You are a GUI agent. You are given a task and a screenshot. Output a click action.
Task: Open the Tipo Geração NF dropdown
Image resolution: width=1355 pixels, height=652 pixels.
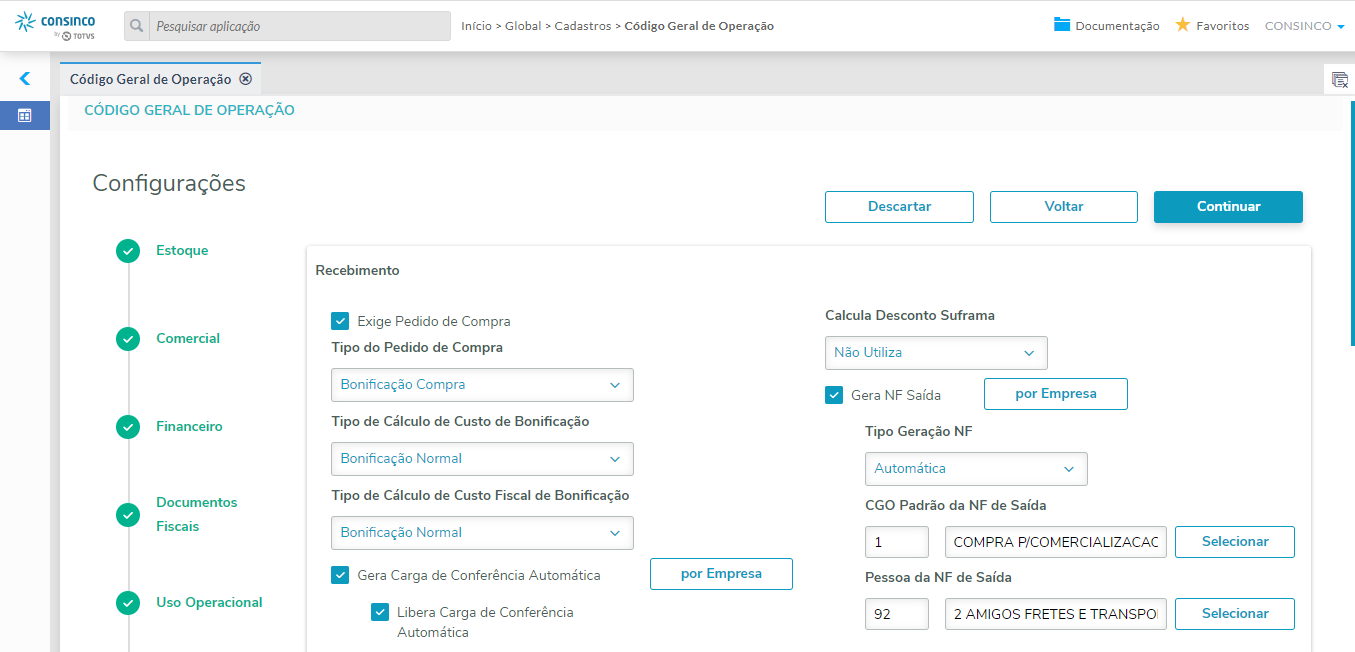click(975, 469)
